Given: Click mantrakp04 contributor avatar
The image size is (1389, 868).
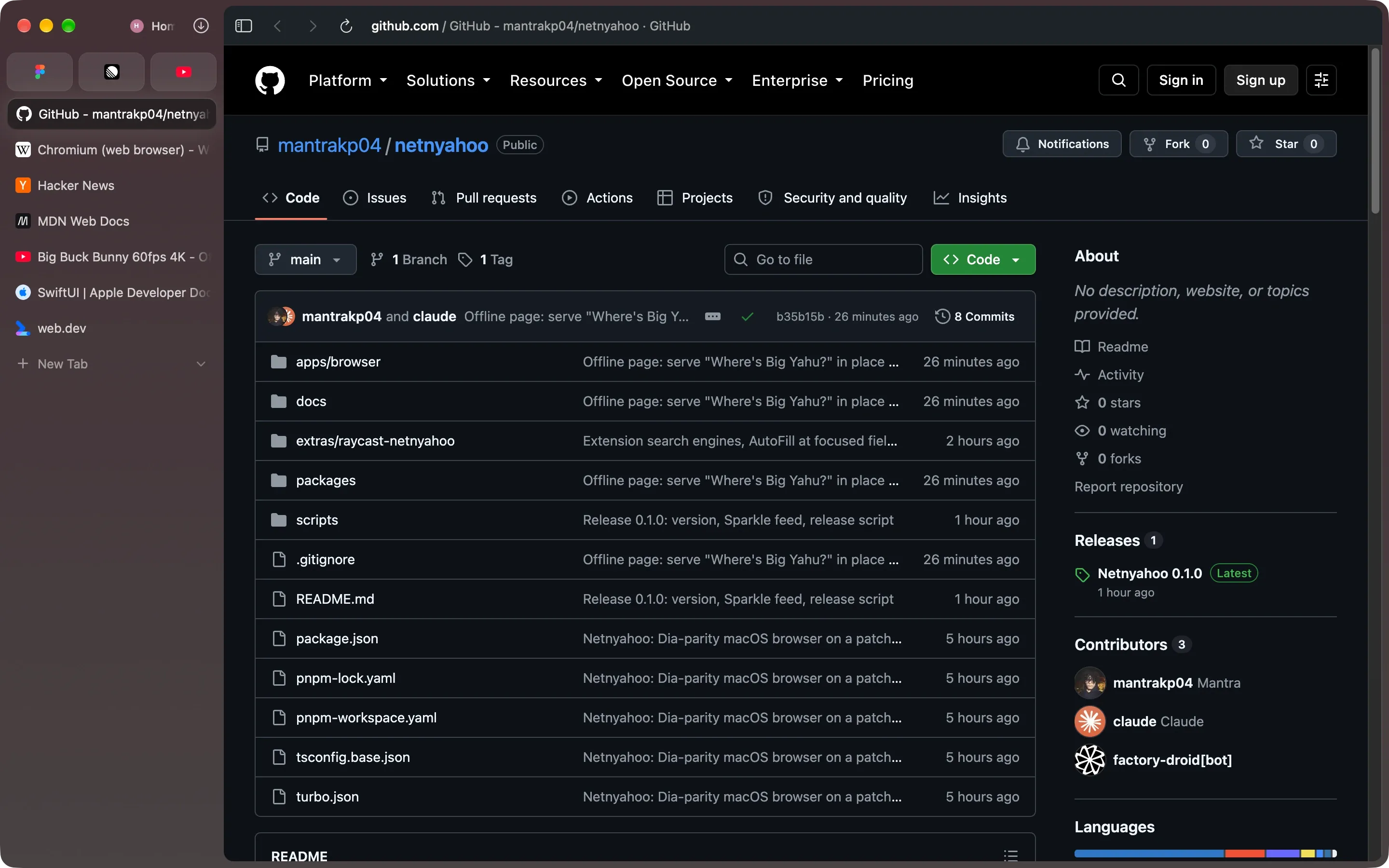Looking at the screenshot, I should [x=1090, y=682].
